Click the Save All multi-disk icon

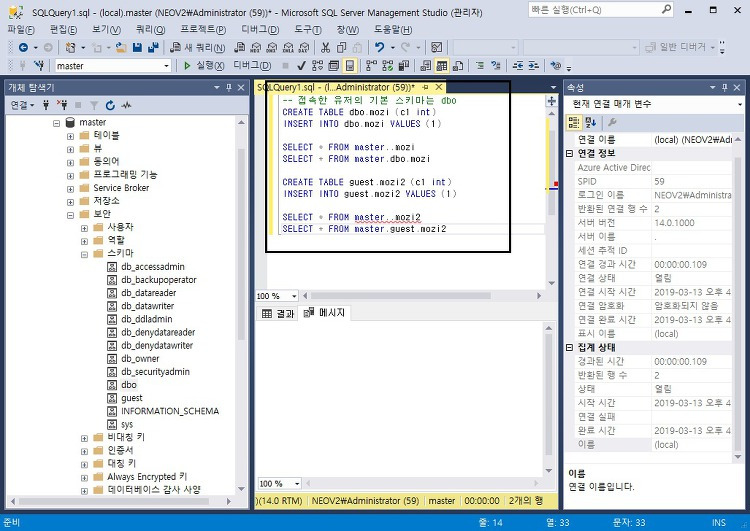pyautogui.click(x=153, y=47)
